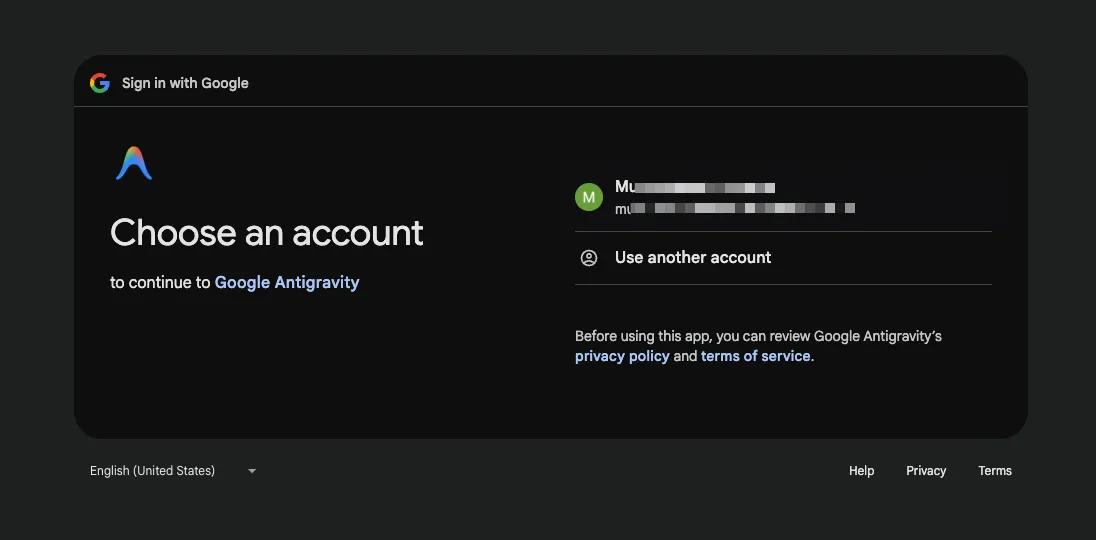The image size is (1096, 540).
Task: Click Privacy in the footer
Action: tap(926, 471)
